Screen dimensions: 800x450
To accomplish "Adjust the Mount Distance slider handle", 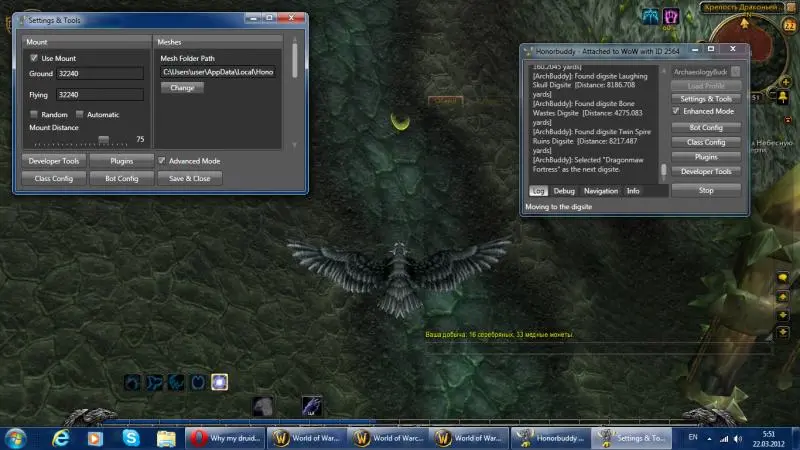I will (104, 140).
